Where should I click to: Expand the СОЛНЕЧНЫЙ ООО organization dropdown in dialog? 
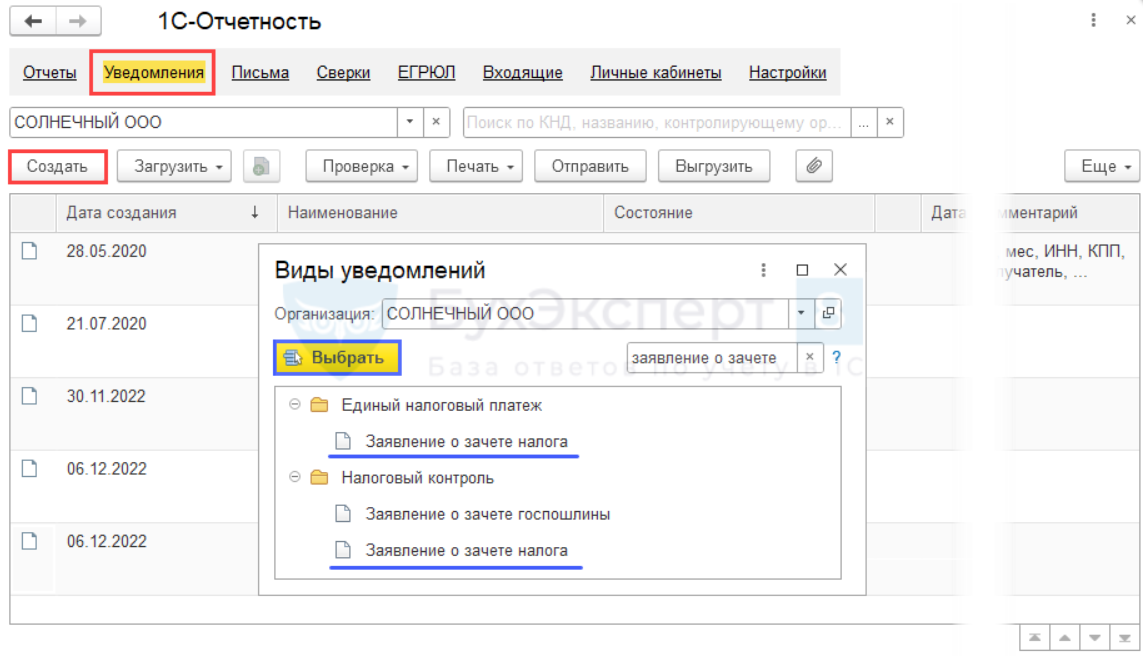800,313
